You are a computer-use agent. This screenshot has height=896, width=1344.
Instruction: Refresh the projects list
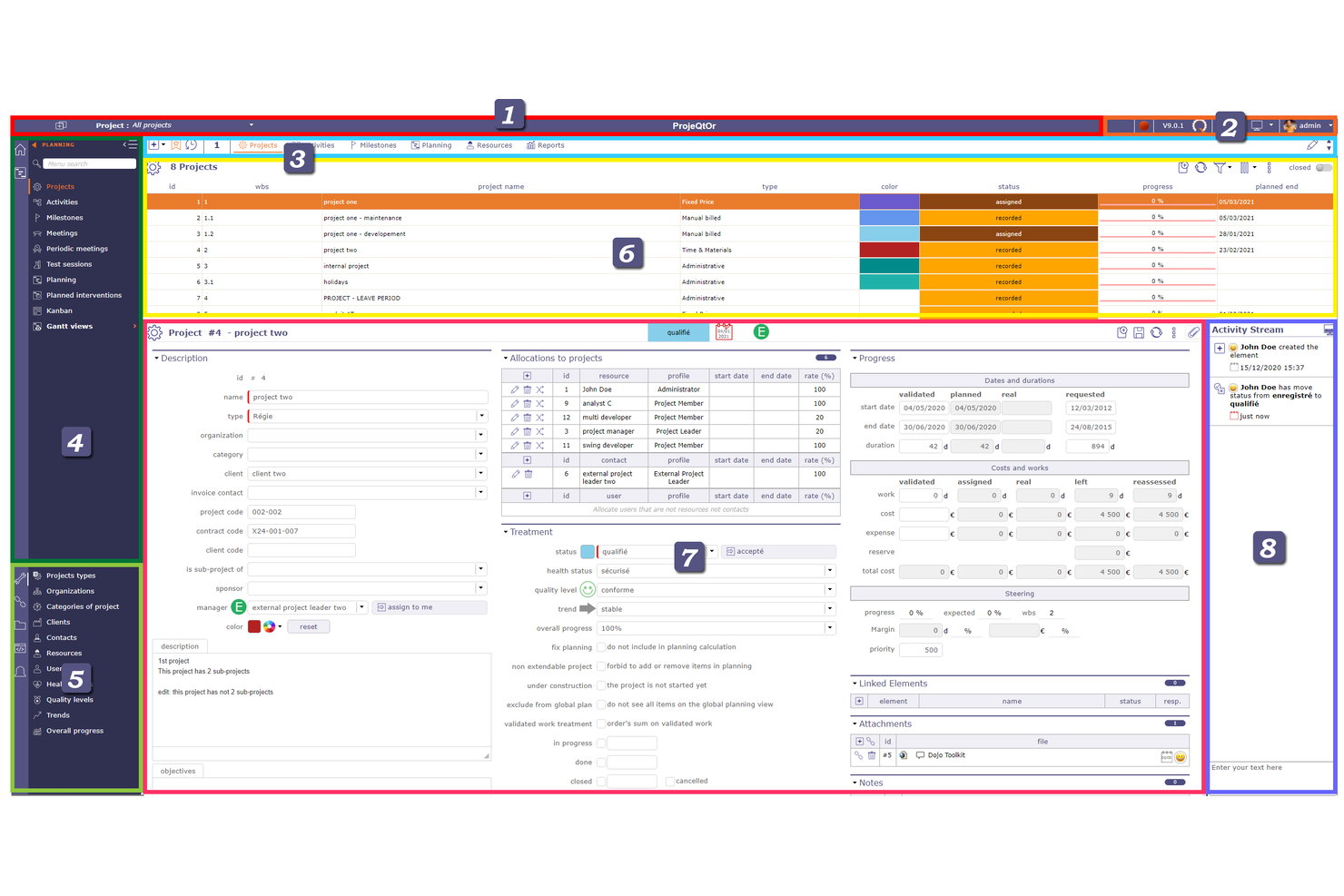[x=1201, y=167]
